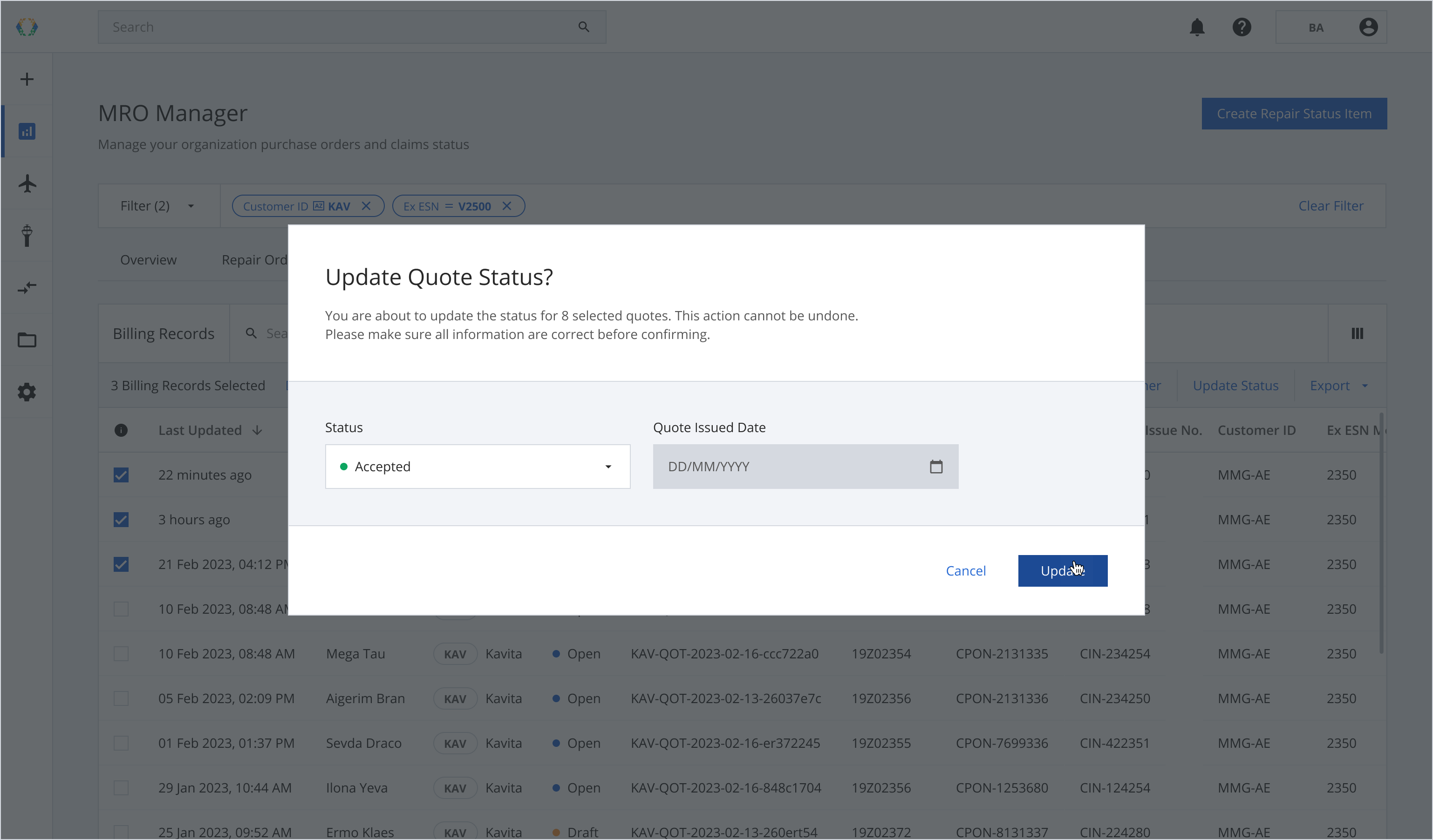Click the Draft status in Ermo Klaes row
This screenshot has width=1433, height=840.
575,832
